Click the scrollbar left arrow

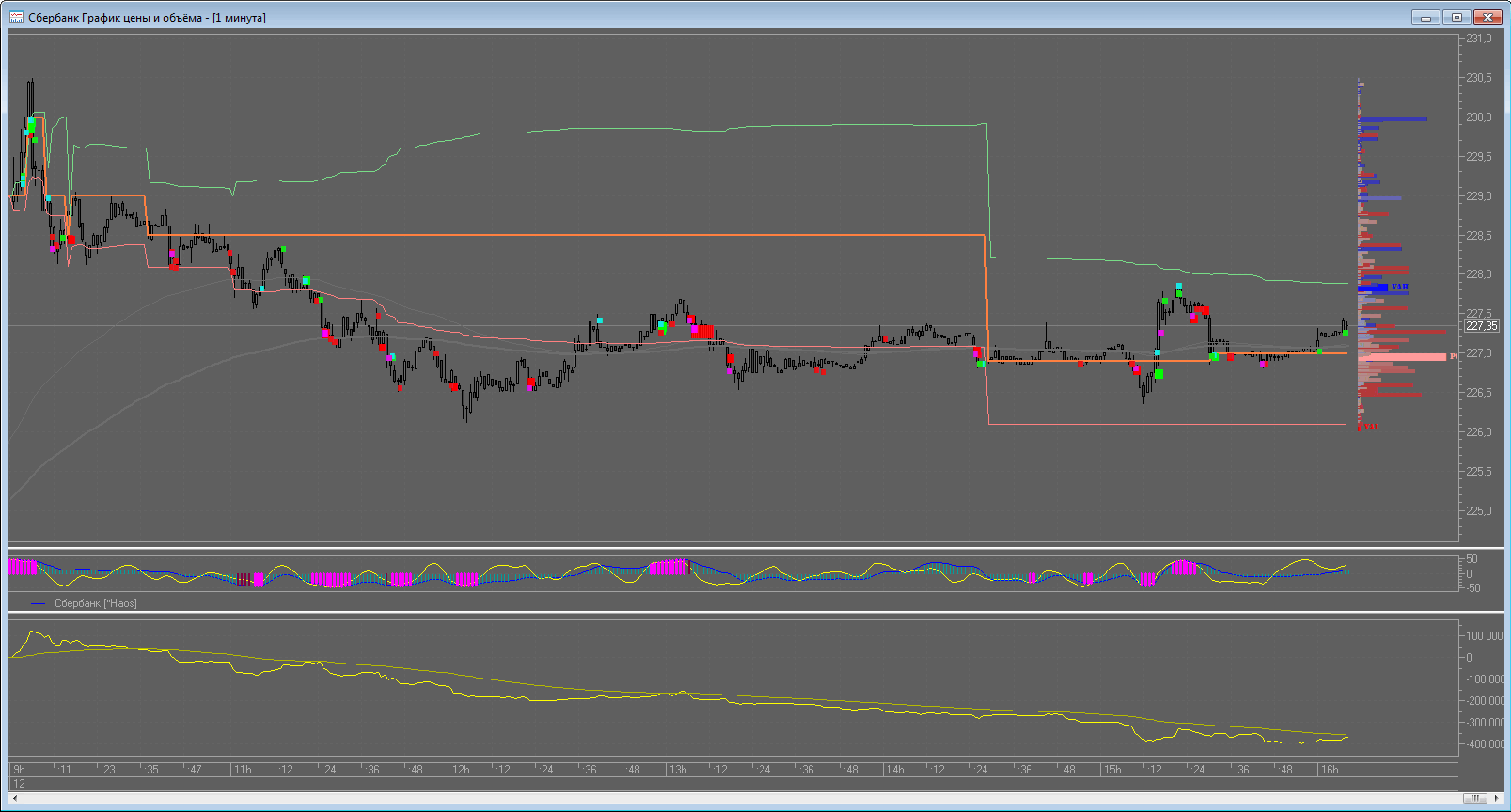(x=14, y=799)
